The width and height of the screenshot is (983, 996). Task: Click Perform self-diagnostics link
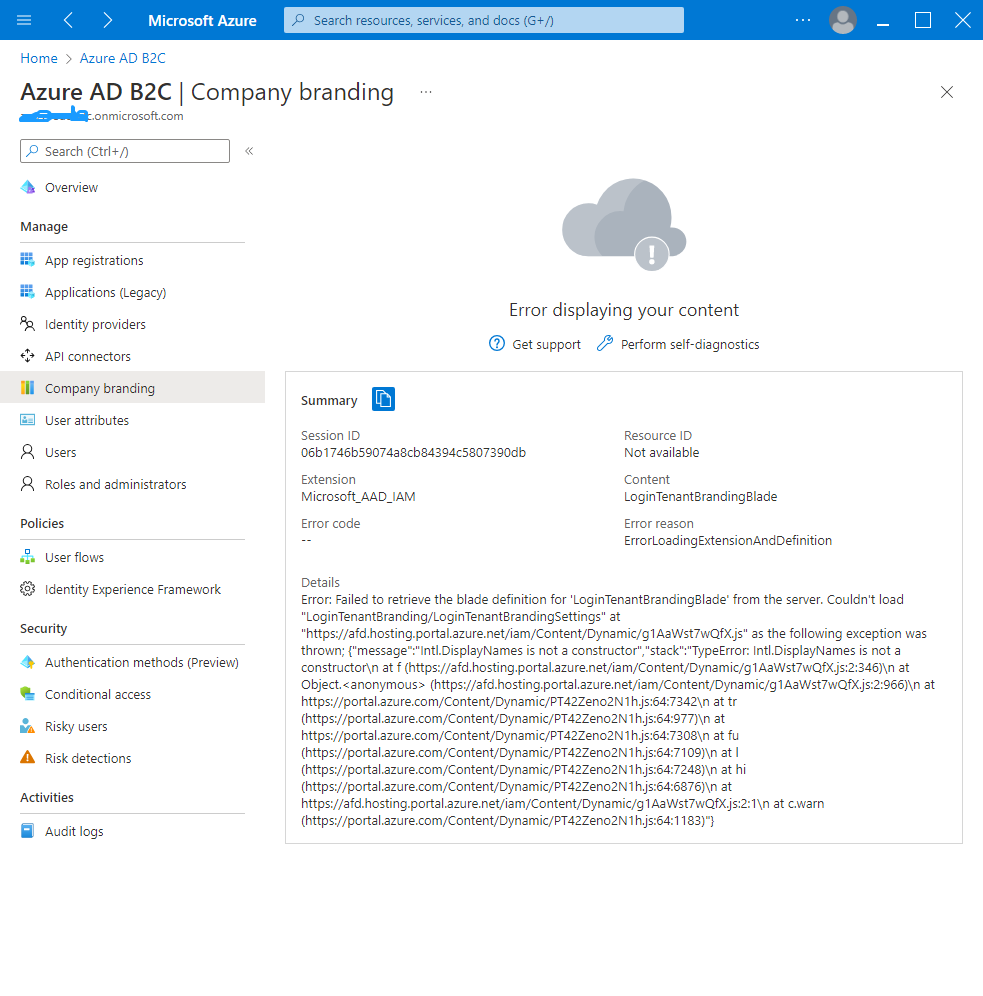click(678, 344)
